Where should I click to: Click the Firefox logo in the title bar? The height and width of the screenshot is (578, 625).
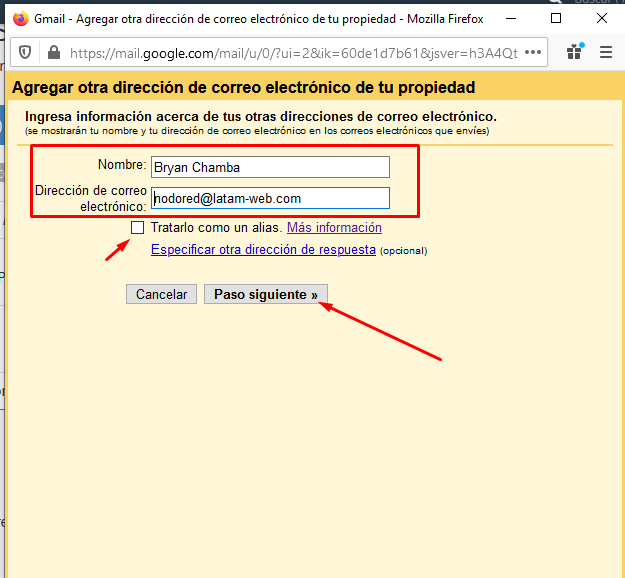(20, 18)
